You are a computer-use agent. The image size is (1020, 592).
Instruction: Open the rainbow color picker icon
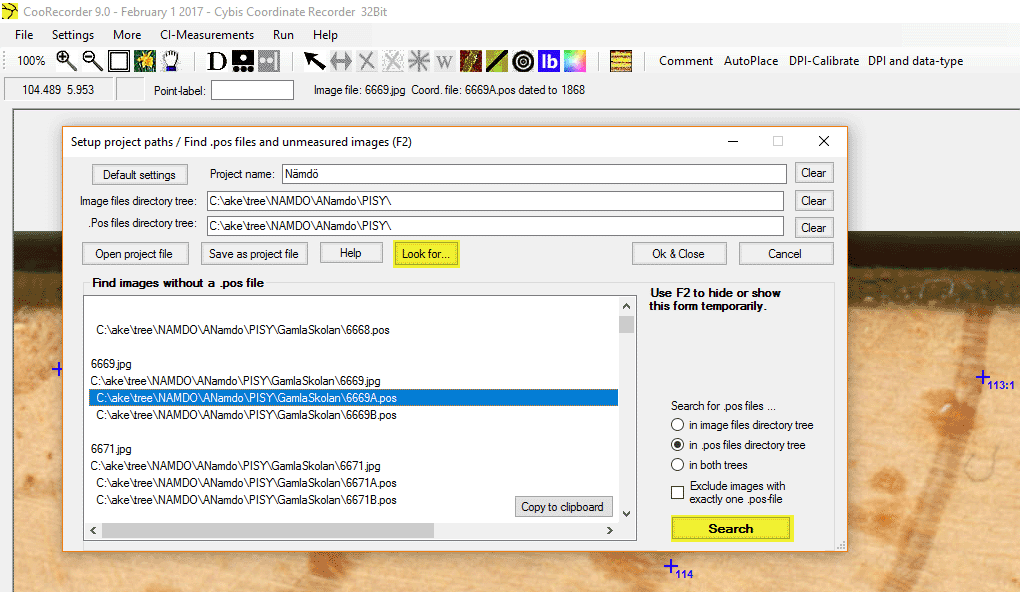575,61
